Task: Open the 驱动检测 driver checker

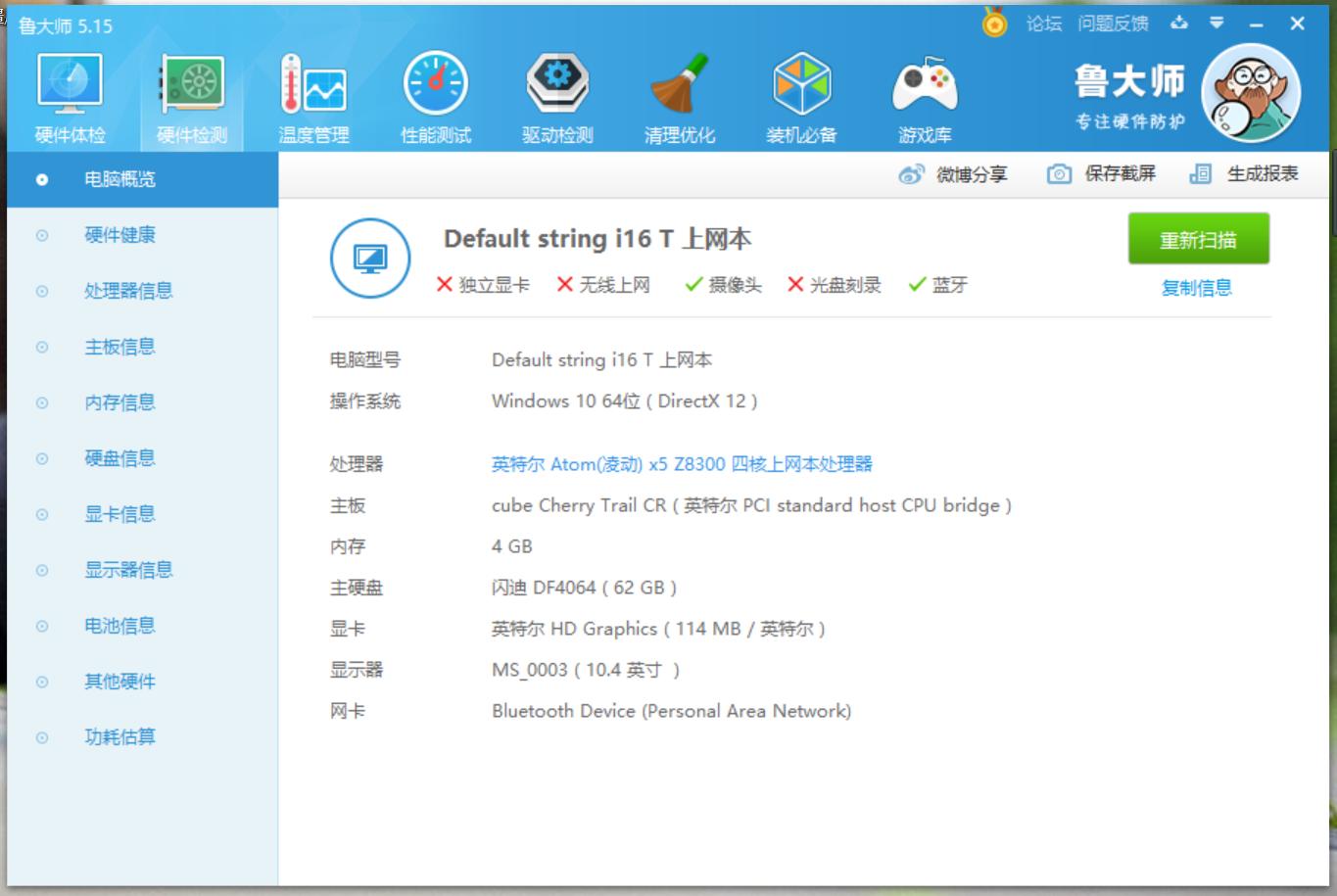Action: pyautogui.click(x=557, y=95)
